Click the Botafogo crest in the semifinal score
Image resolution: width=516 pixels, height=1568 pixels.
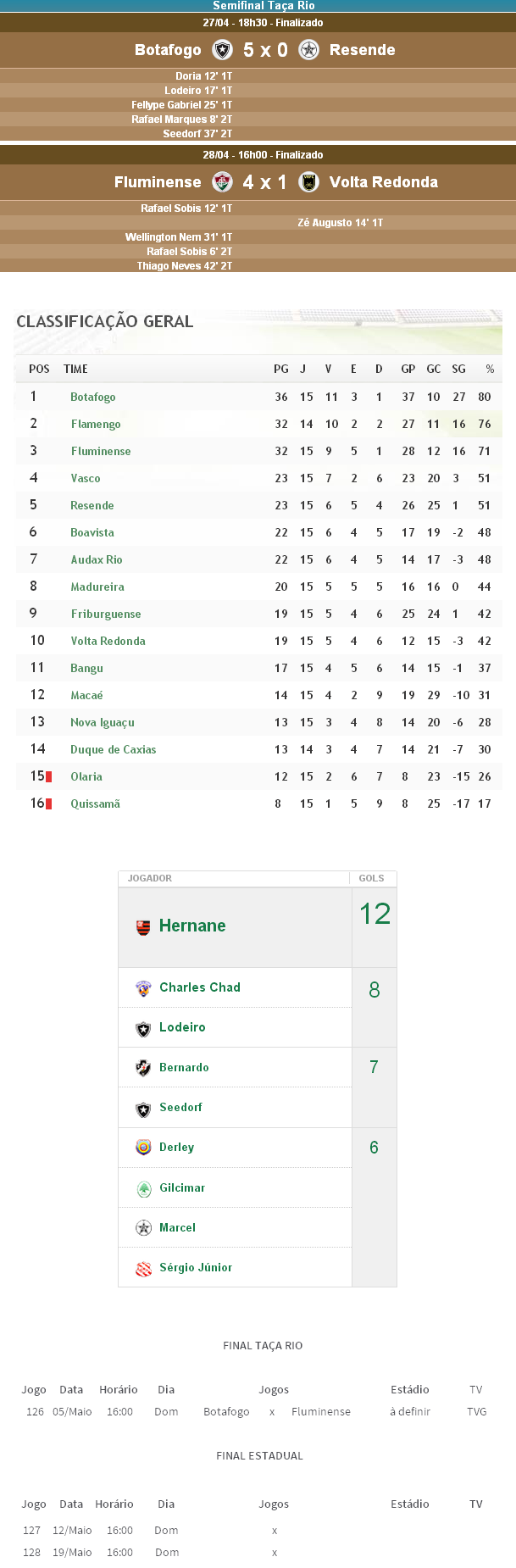(x=222, y=50)
